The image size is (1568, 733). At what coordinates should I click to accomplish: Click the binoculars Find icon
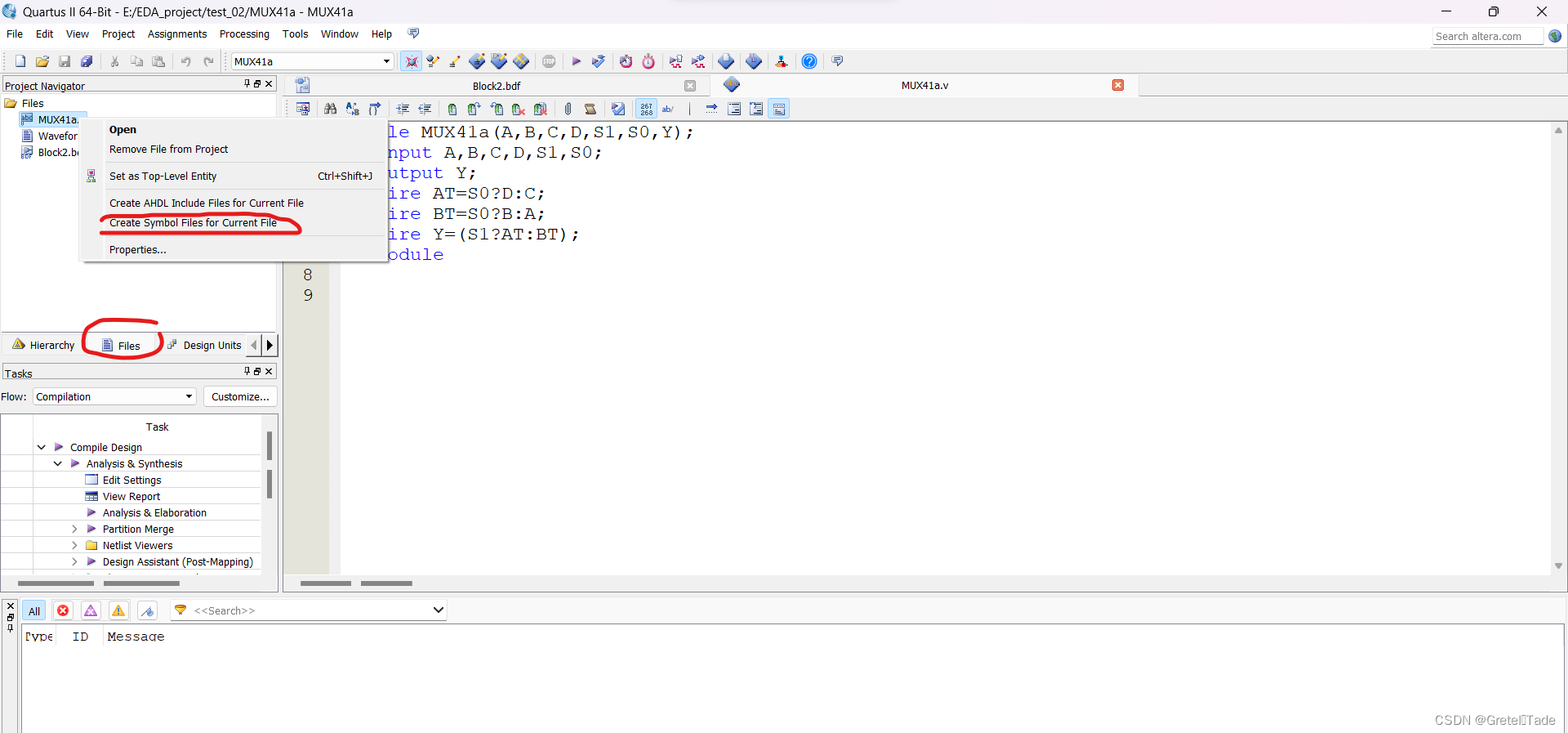click(x=330, y=109)
